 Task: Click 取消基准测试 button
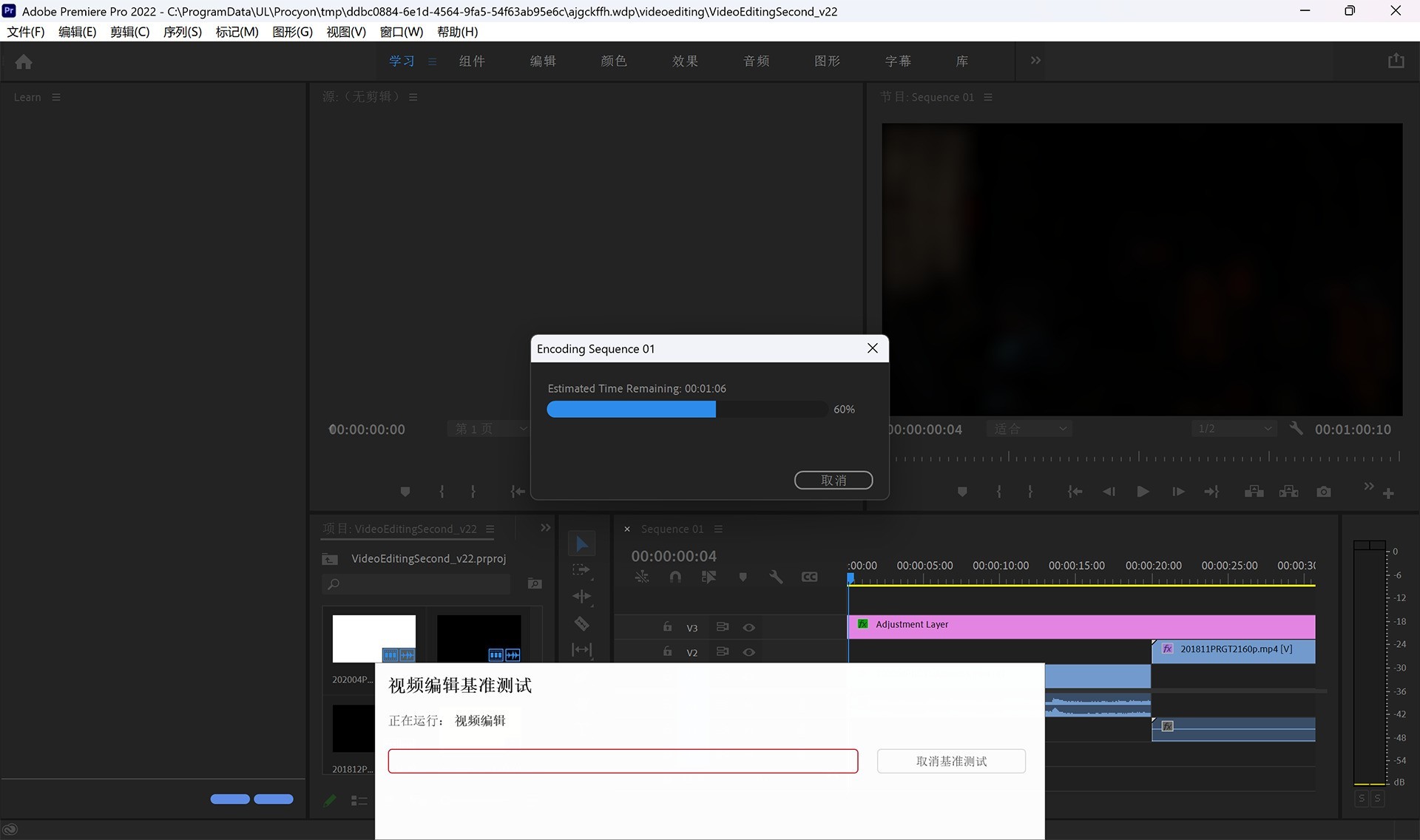click(951, 762)
